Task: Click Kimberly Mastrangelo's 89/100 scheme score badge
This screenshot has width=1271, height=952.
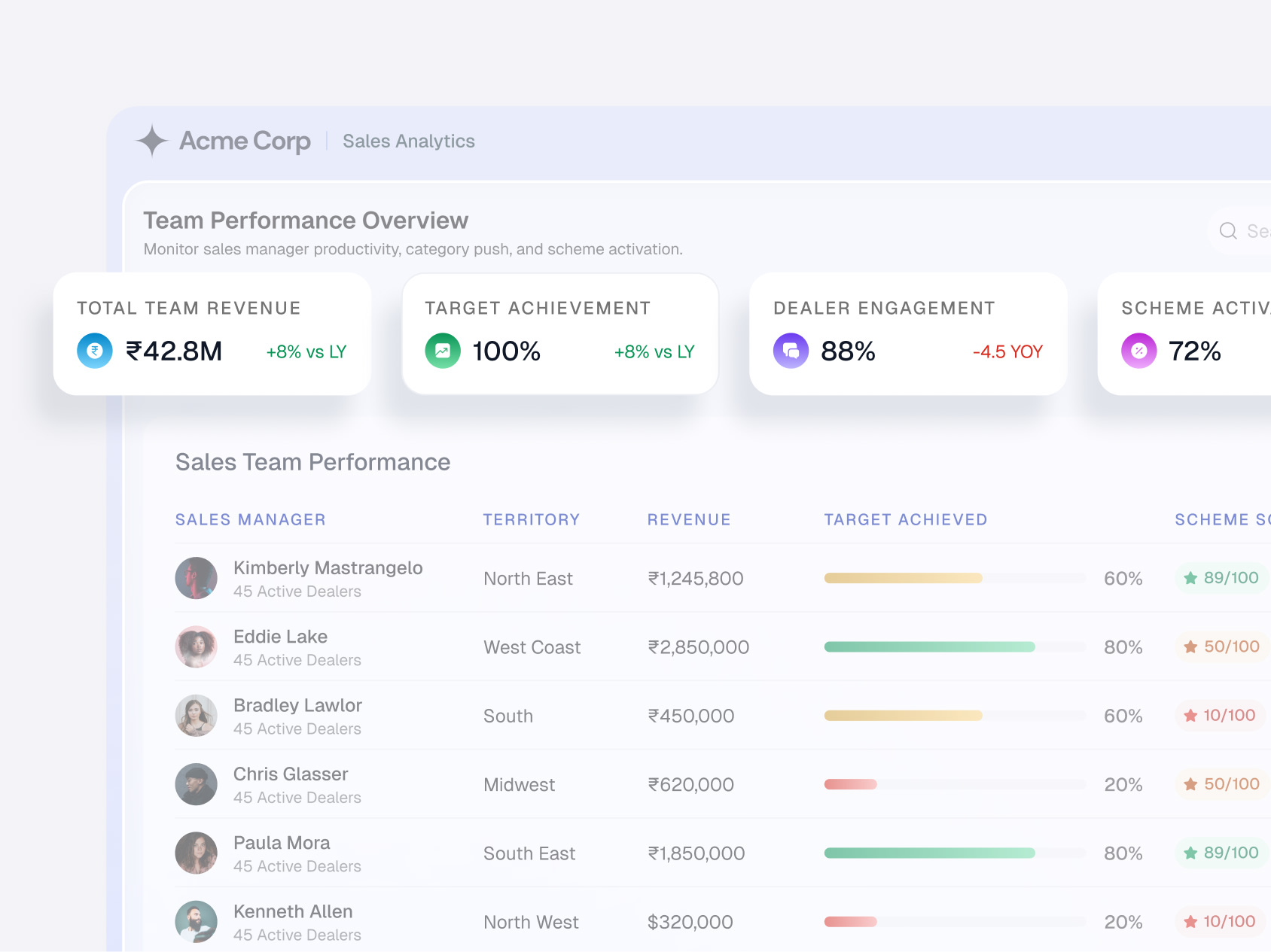Action: pos(1221,578)
